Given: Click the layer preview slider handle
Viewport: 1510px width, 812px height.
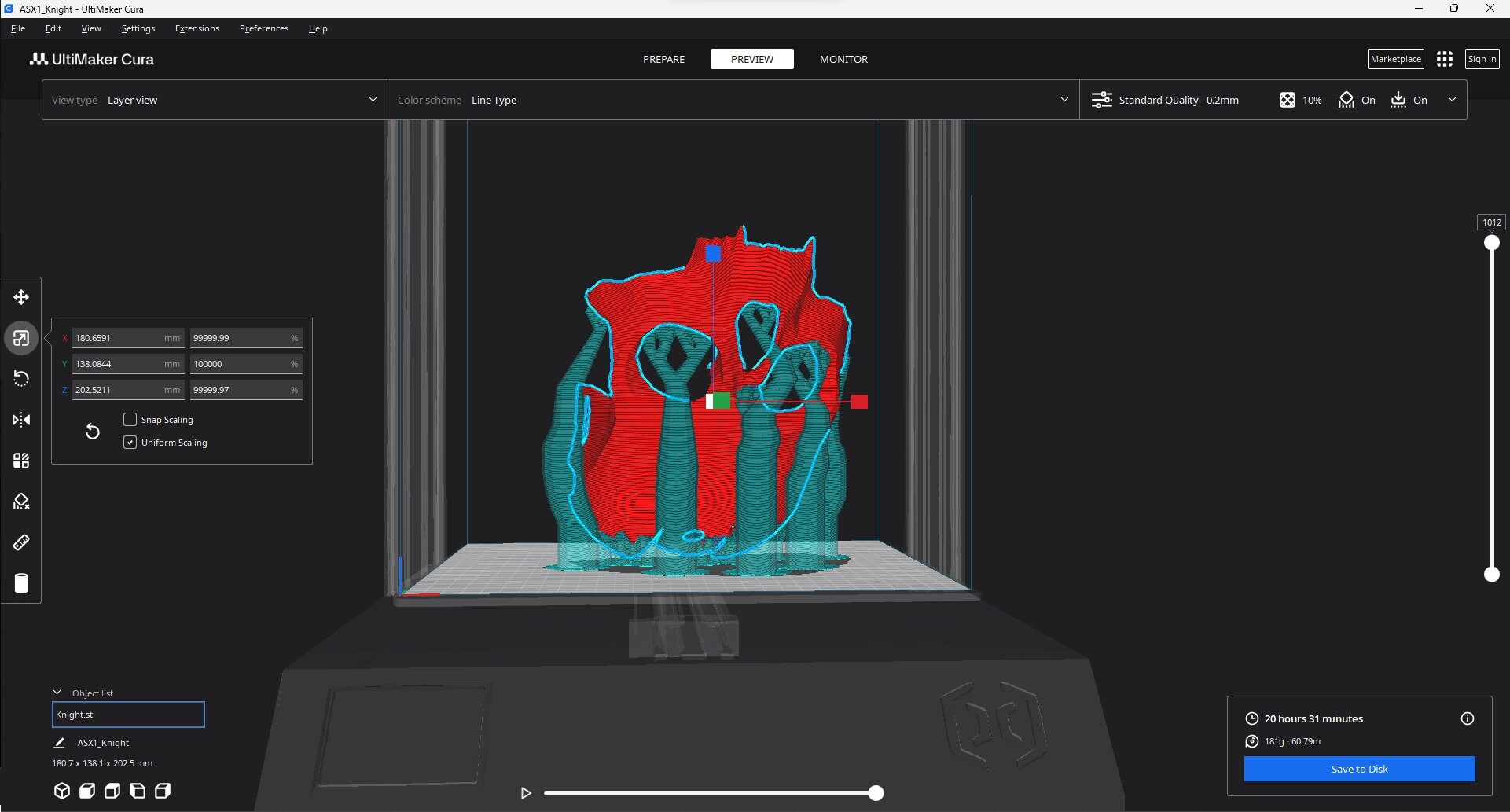Looking at the screenshot, I should (1493, 241).
